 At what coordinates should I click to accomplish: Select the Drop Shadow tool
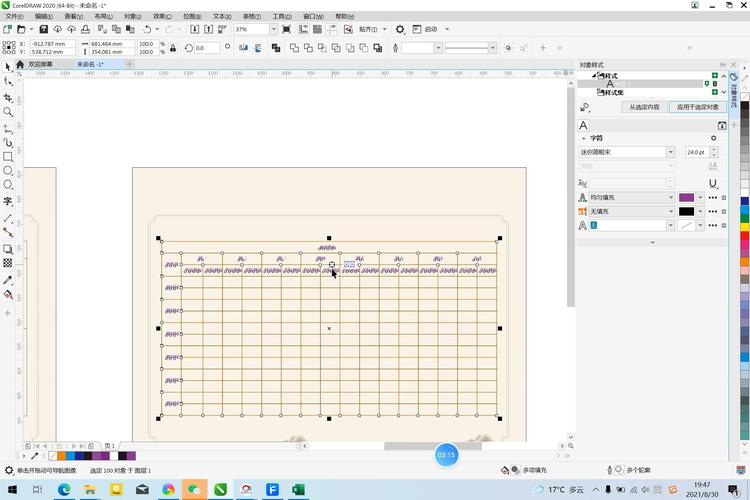point(8,249)
